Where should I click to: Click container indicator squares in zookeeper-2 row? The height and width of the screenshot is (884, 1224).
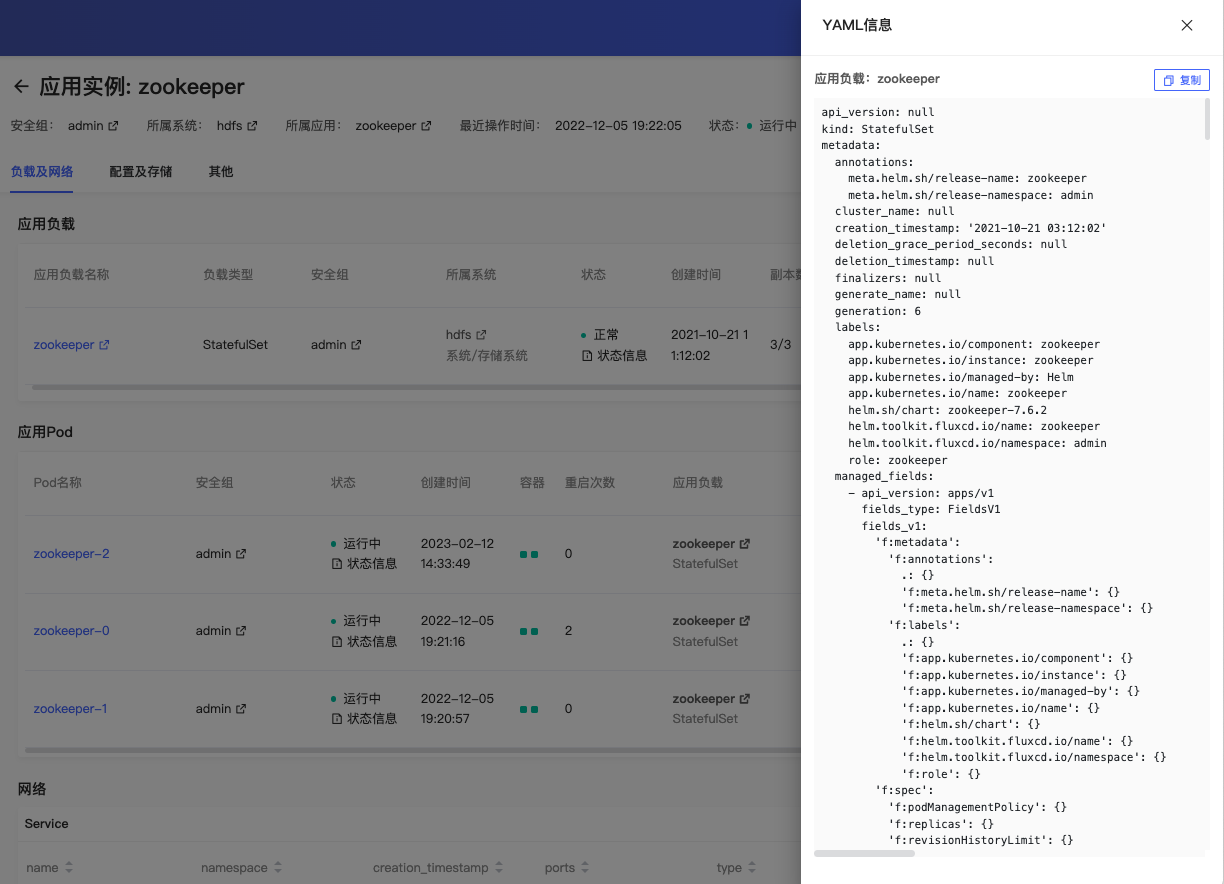click(529, 554)
